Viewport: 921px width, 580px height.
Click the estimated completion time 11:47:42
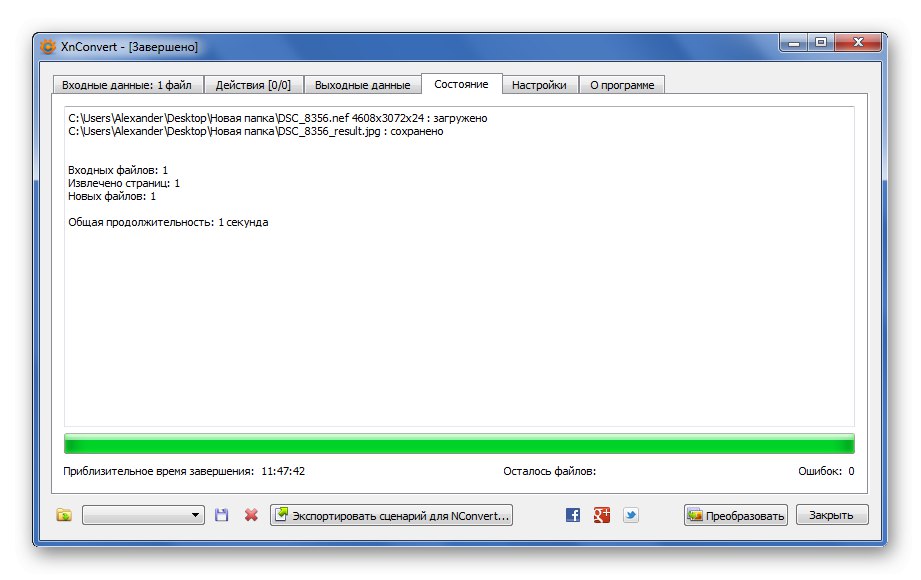click(x=283, y=471)
